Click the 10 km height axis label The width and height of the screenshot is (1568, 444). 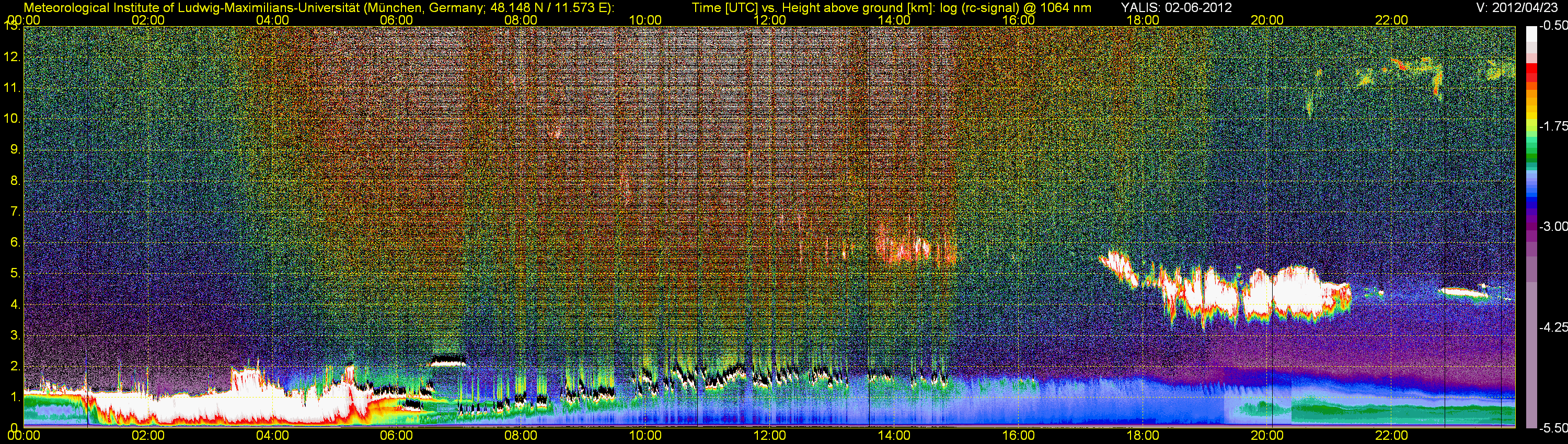coord(12,119)
